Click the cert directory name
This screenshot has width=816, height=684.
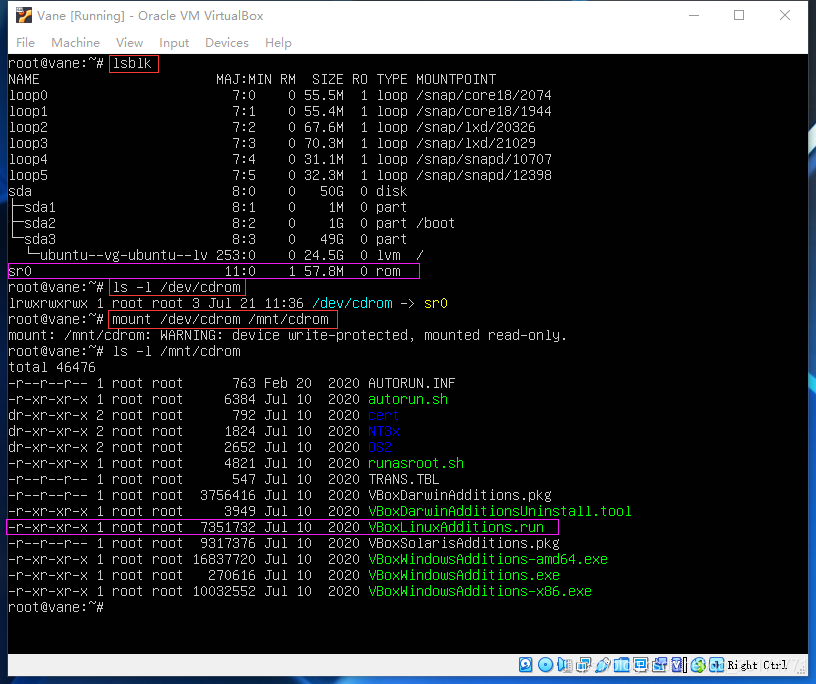384,415
